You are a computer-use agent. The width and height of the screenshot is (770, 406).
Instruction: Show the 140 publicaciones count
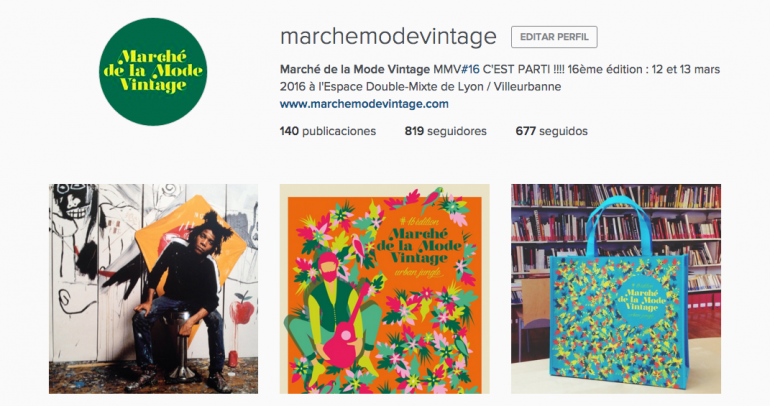click(328, 131)
